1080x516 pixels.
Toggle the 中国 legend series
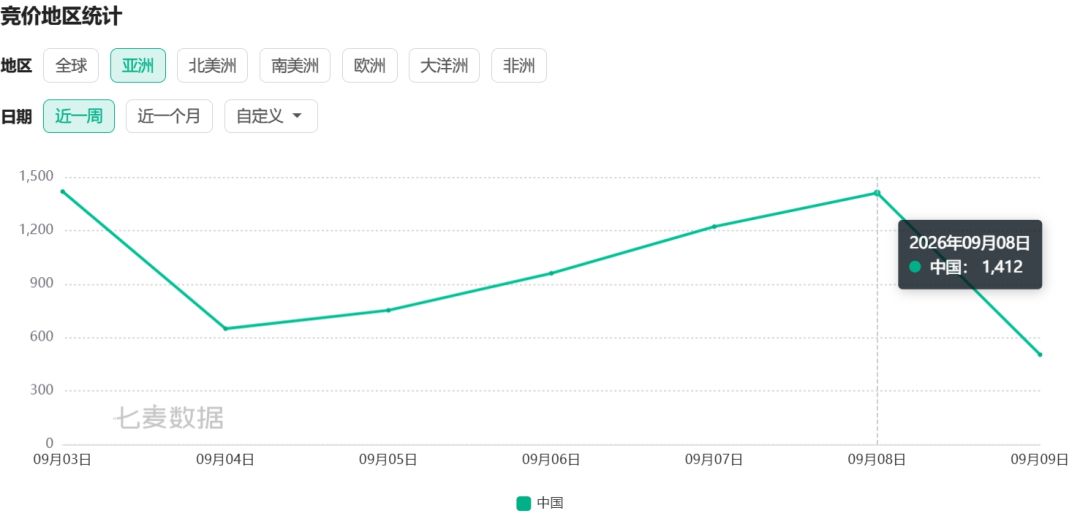point(540,504)
